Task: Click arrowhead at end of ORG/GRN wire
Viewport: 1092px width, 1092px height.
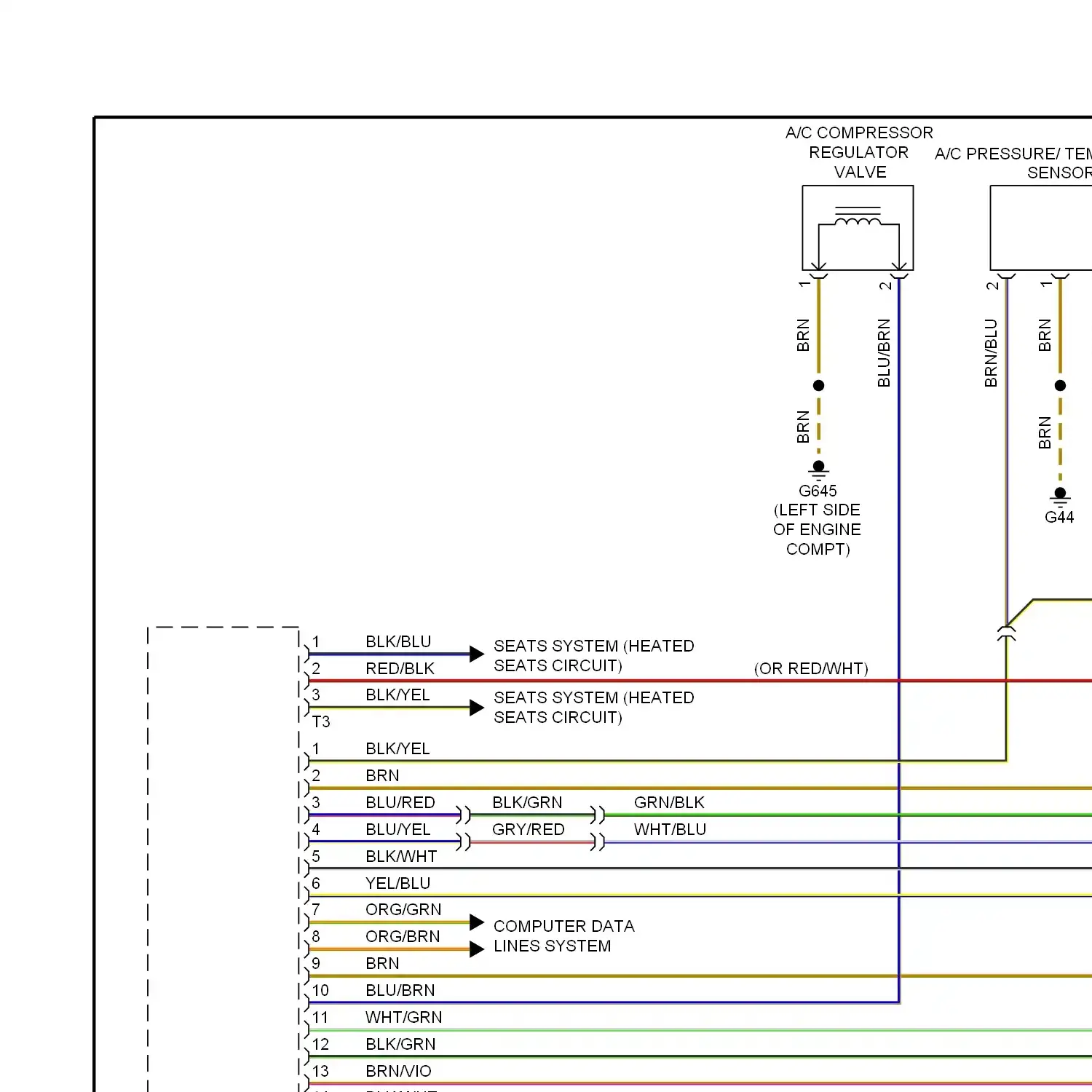Action: pos(477,922)
